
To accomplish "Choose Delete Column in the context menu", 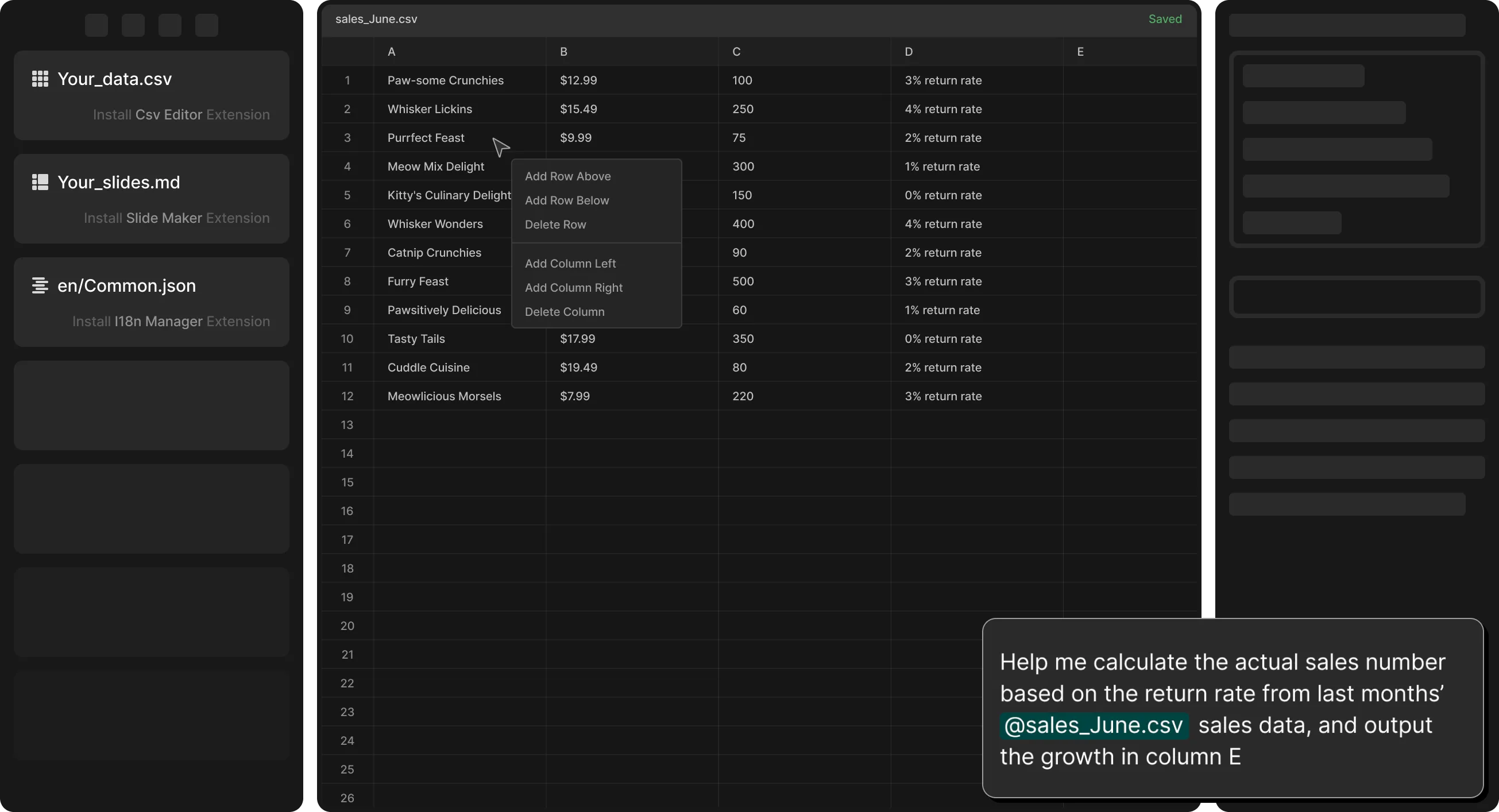I will (x=565, y=312).
